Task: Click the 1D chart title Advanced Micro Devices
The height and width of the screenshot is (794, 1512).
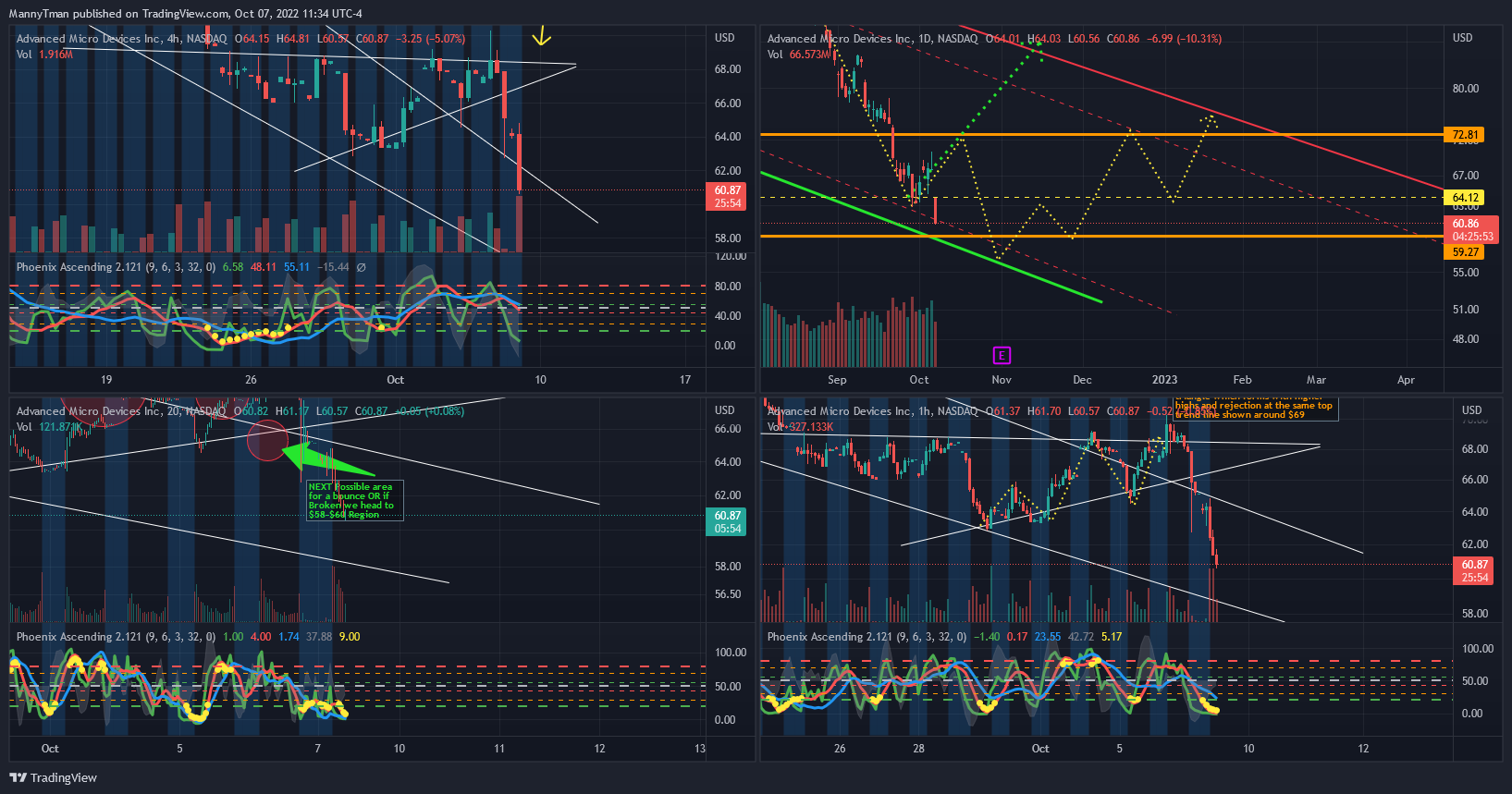Action: (x=840, y=39)
